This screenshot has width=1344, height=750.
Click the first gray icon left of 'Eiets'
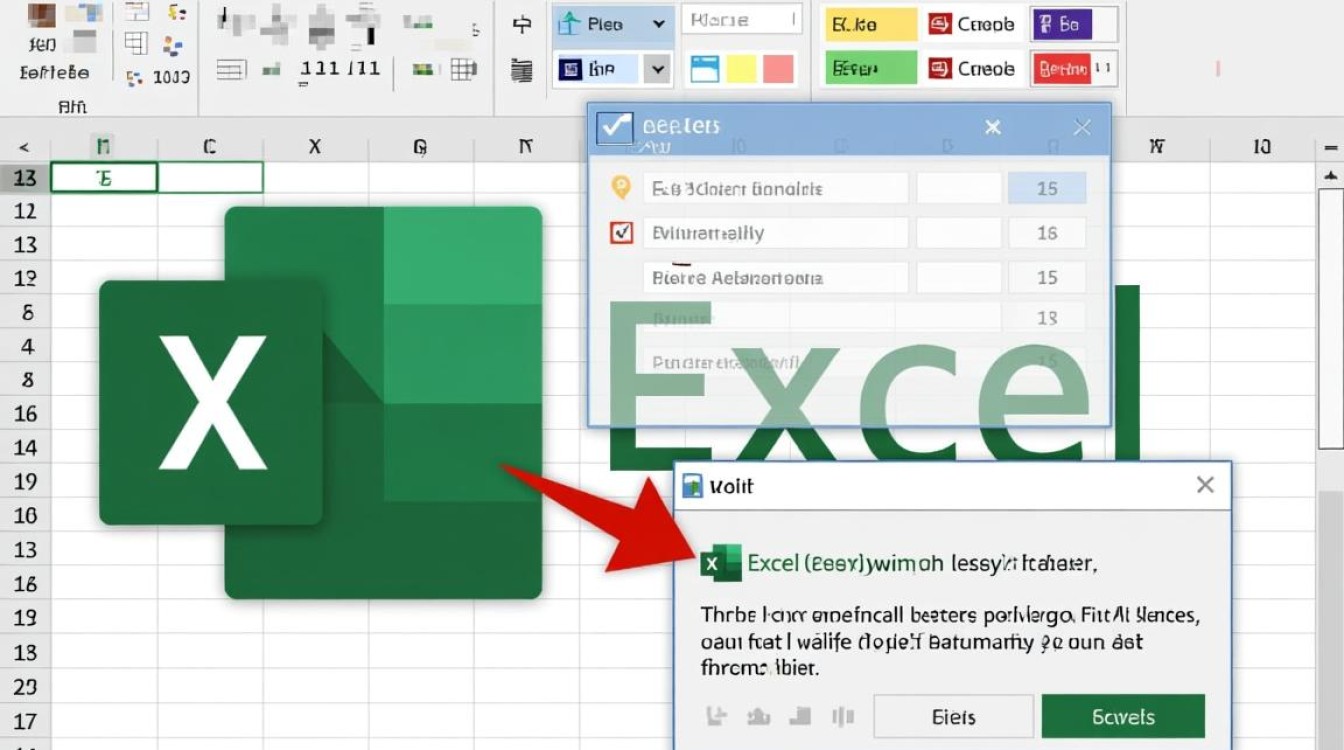[716, 716]
